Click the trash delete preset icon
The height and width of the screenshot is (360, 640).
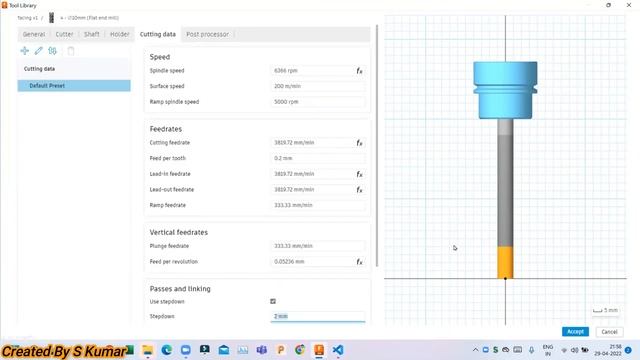click(71, 51)
